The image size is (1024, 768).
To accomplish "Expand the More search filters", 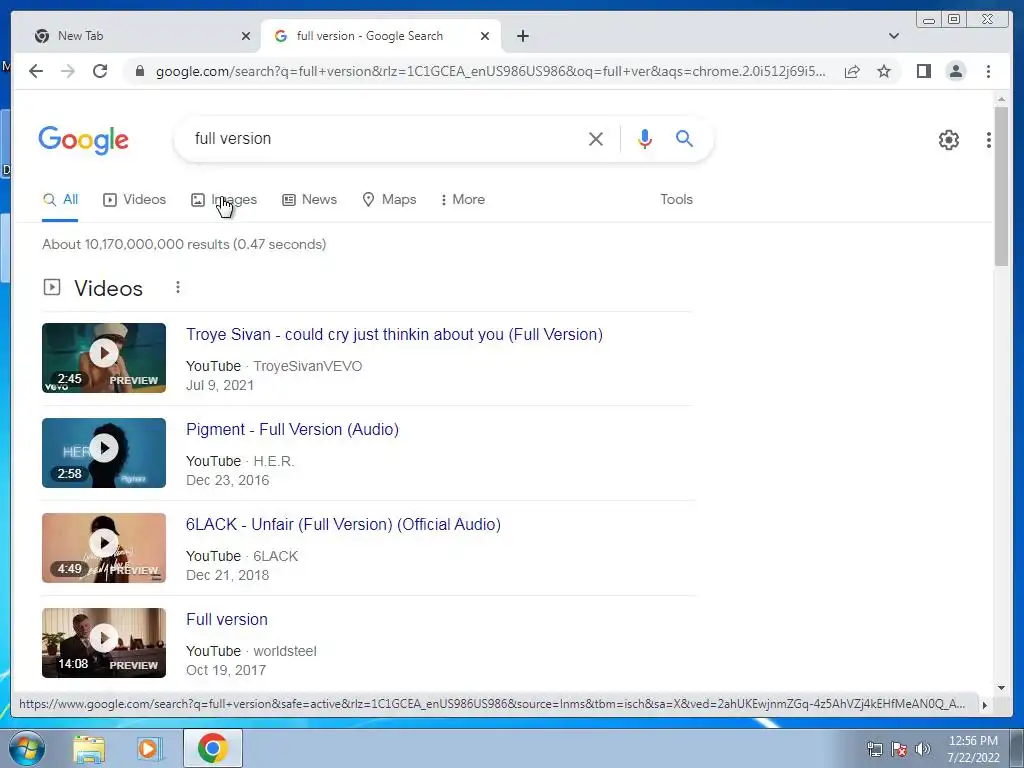I will click(462, 199).
